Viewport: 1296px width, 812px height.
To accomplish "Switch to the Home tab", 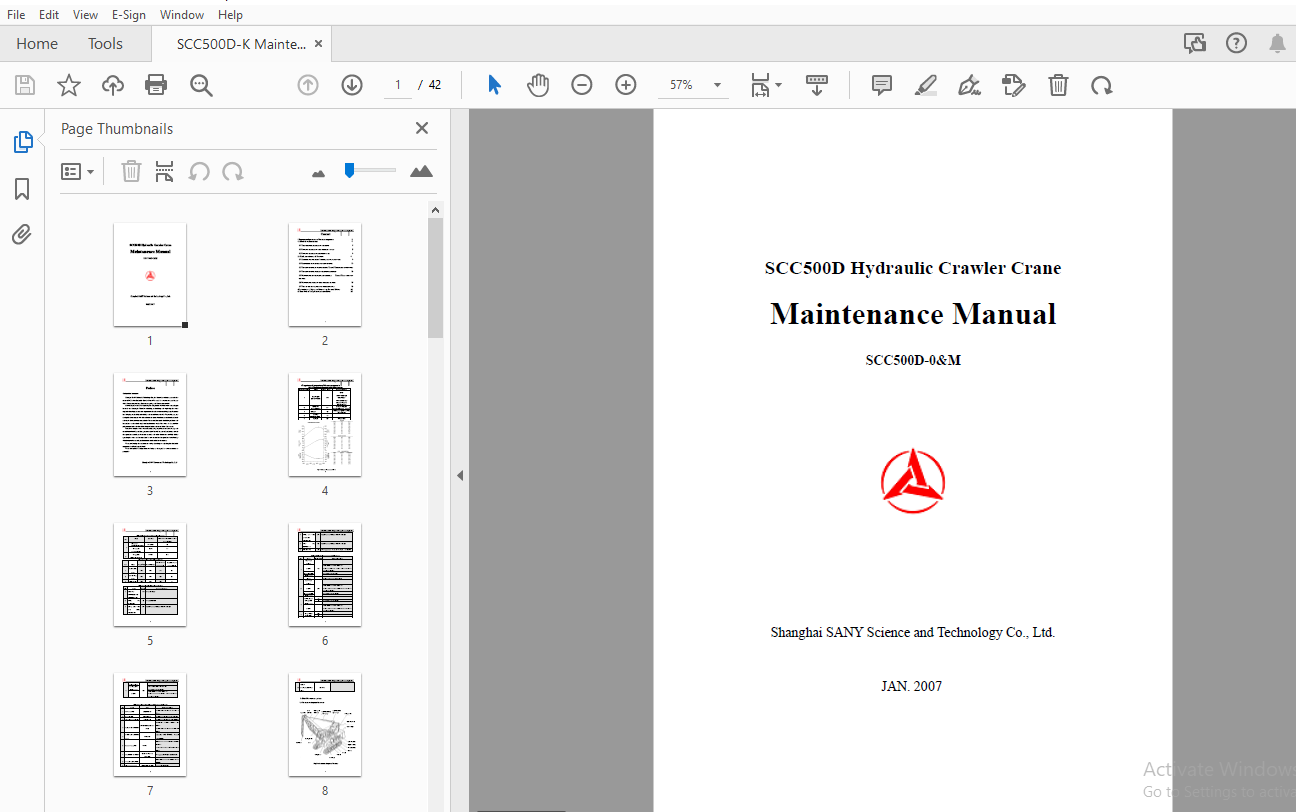I will [x=37, y=43].
